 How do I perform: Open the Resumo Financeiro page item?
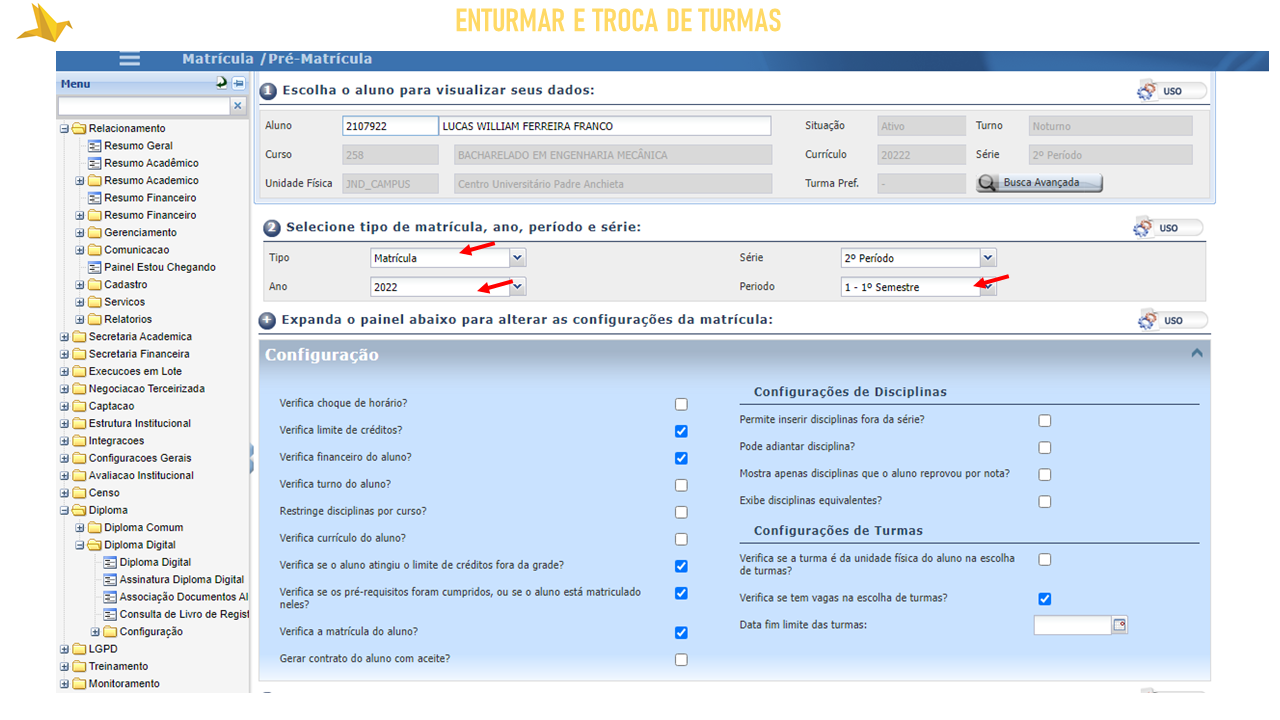pyautogui.click(x=142, y=198)
